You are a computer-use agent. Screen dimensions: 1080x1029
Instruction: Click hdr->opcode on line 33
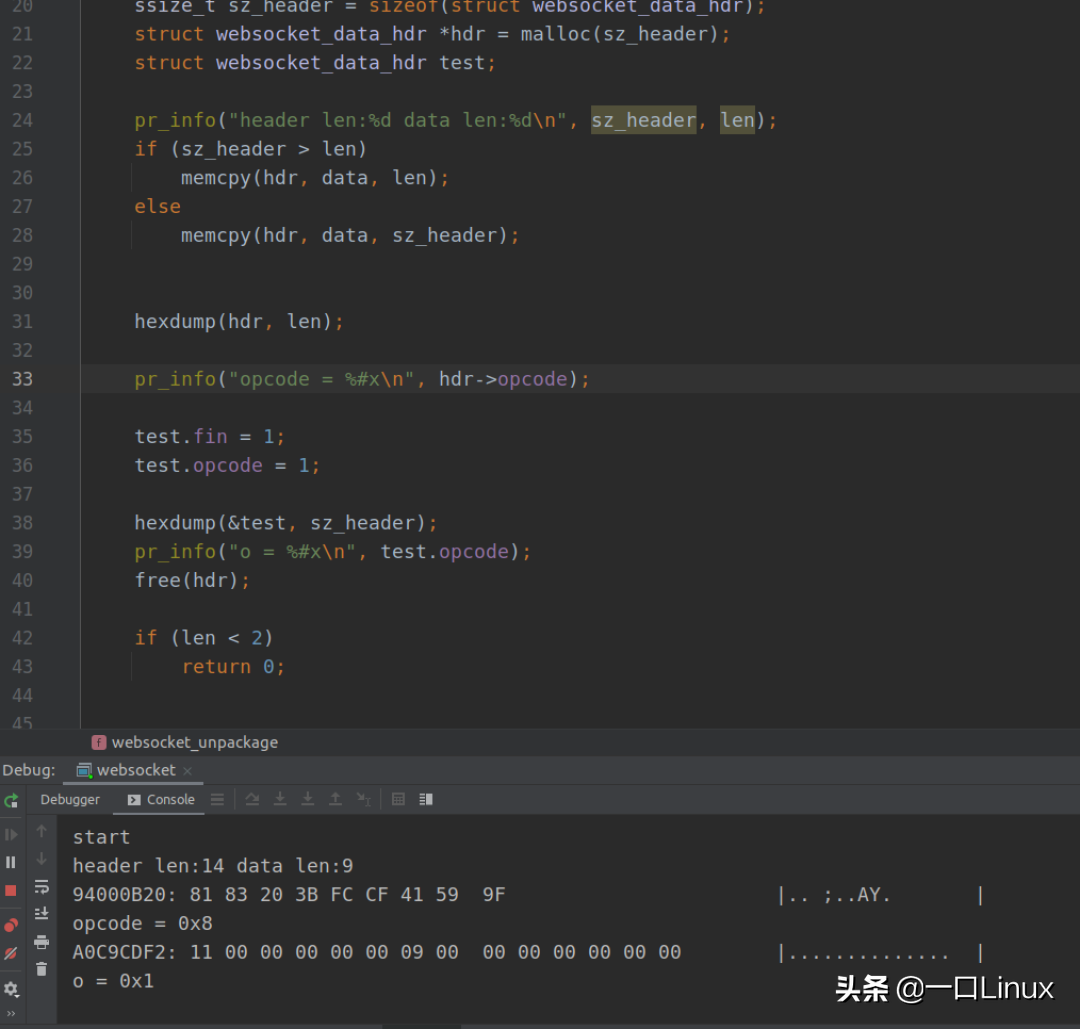(503, 380)
